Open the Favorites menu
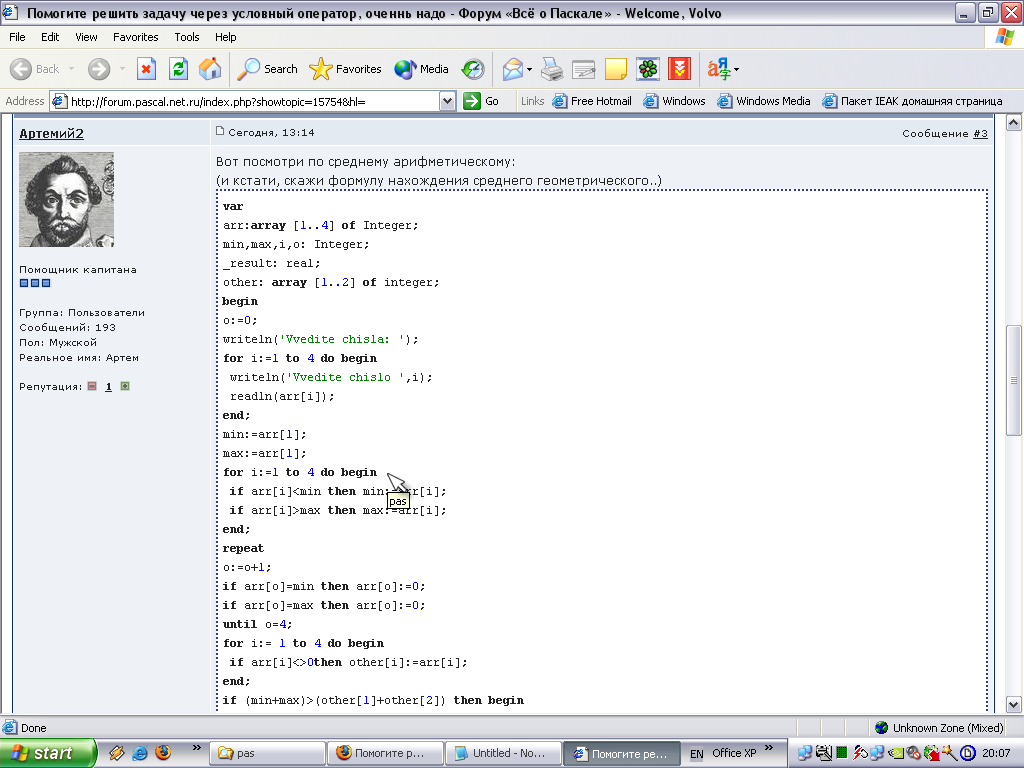Viewport: 1024px width, 768px height. (135, 37)
